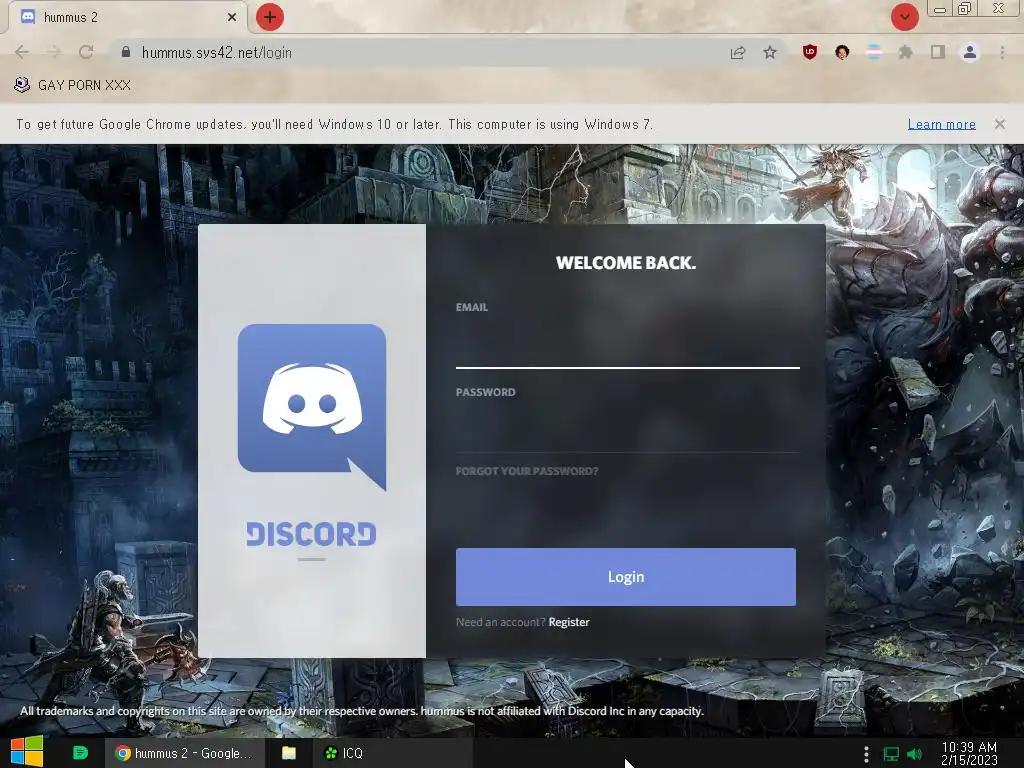Click the Discord logo image
Viewport: 1024px width, 768px height.
[x=312, y=407]
